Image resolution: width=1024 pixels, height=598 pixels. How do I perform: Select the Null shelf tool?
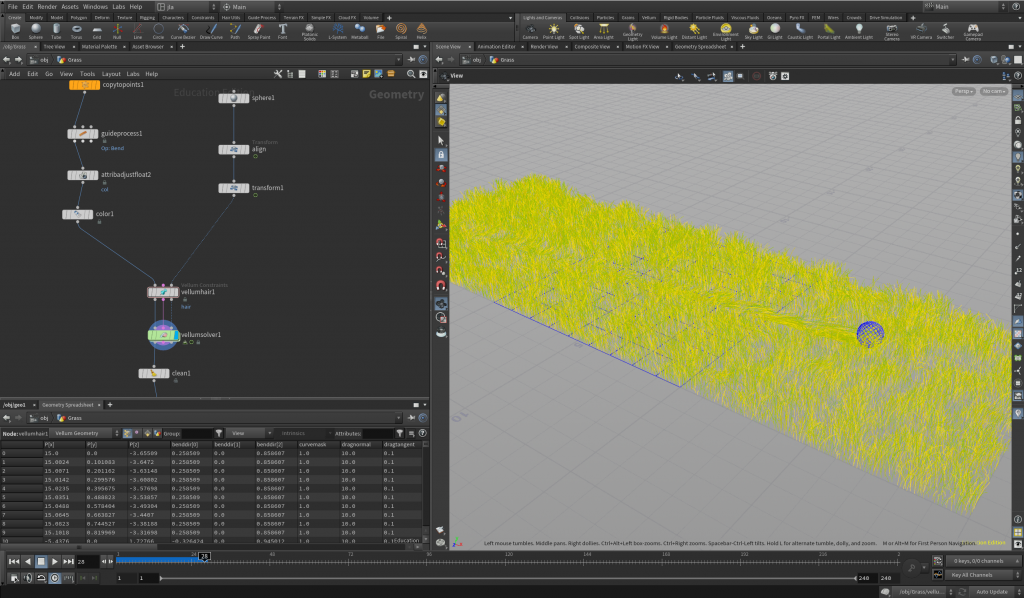(x=117, y=31)
